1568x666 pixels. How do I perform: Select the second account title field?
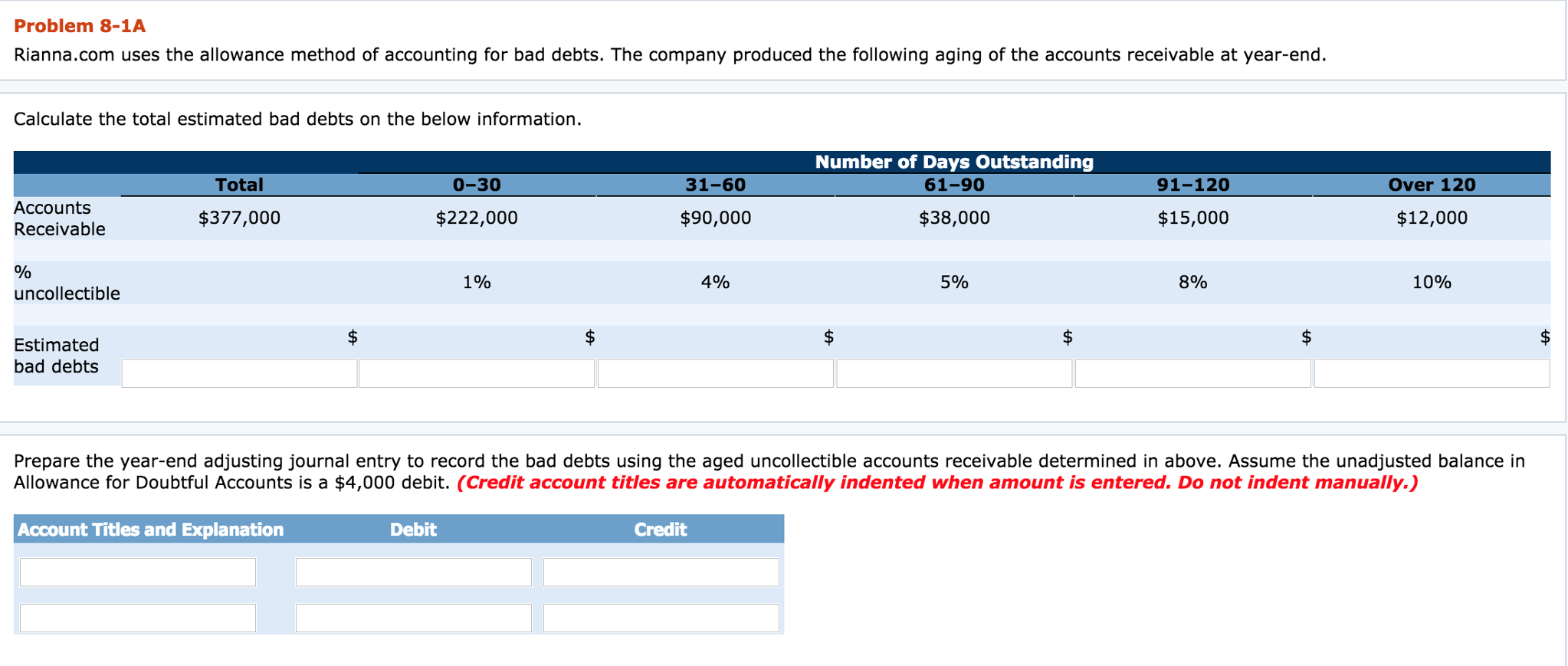pyautogui.click(x=138, y=618)
